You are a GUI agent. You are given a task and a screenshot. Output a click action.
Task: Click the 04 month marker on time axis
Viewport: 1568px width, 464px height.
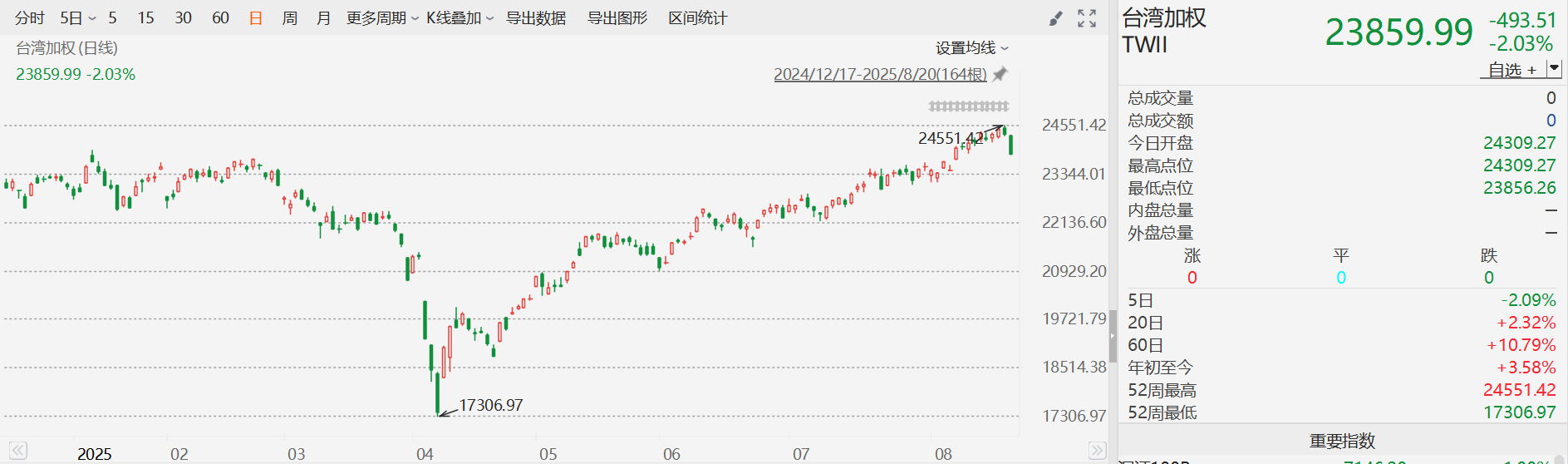[x=425, y=454]
